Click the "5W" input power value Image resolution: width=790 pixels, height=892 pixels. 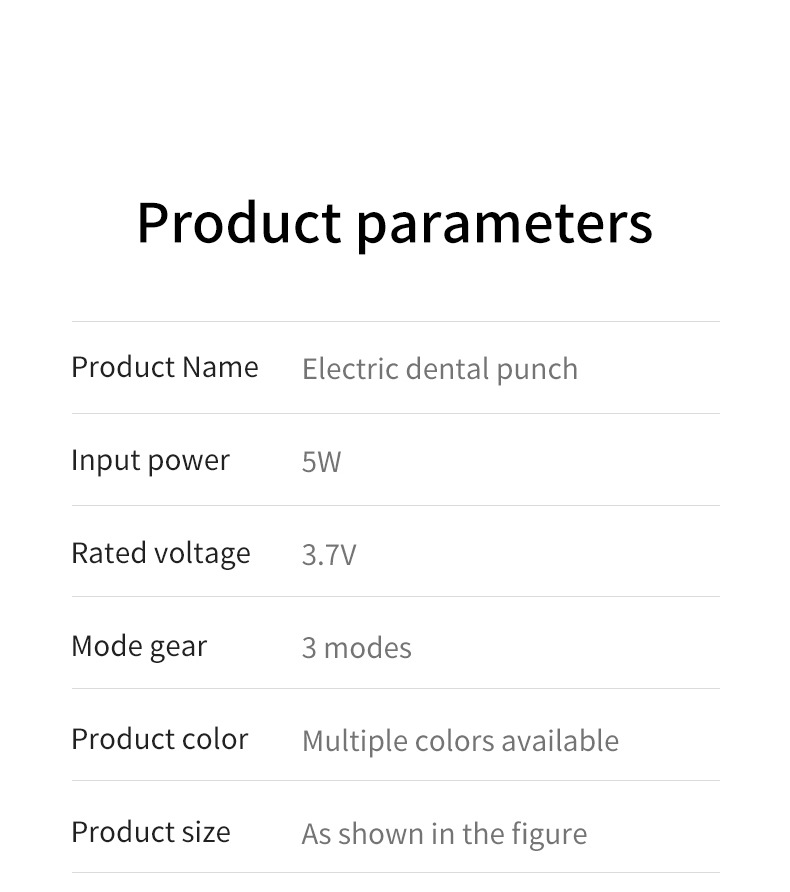pyautogui.click(x=321, y=462)
